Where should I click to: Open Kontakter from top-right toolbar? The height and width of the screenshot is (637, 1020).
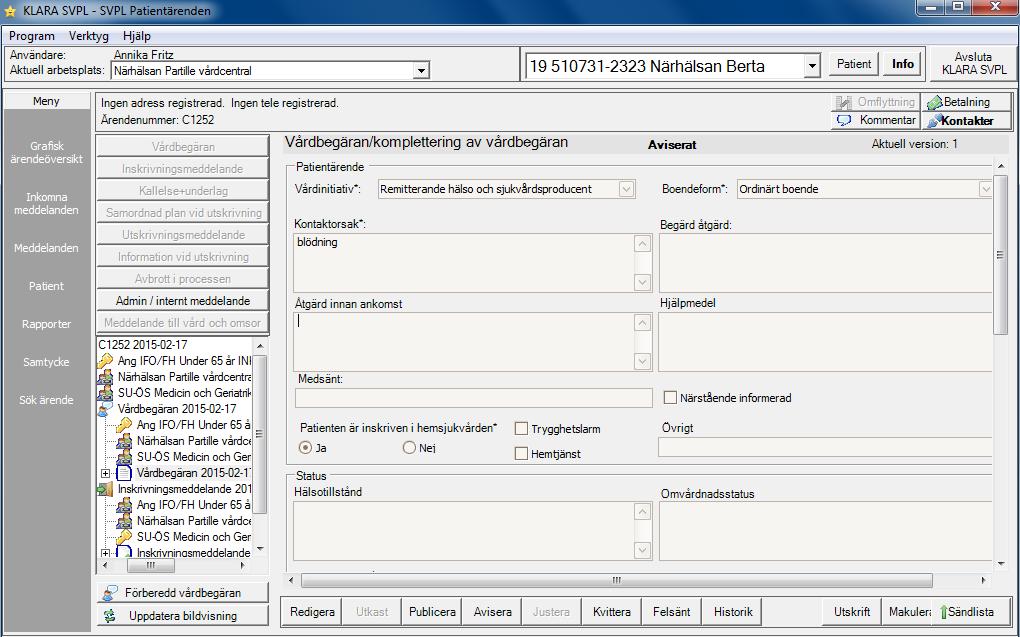[x=966, y=120]
